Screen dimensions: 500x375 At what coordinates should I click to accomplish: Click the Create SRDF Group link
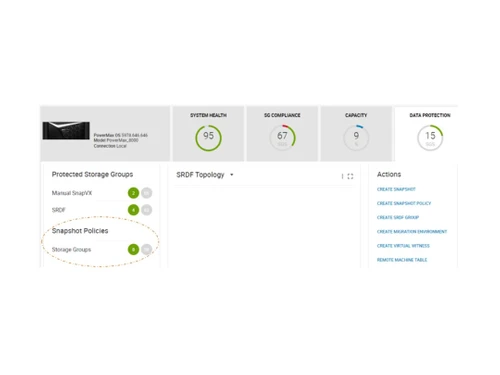398,217
